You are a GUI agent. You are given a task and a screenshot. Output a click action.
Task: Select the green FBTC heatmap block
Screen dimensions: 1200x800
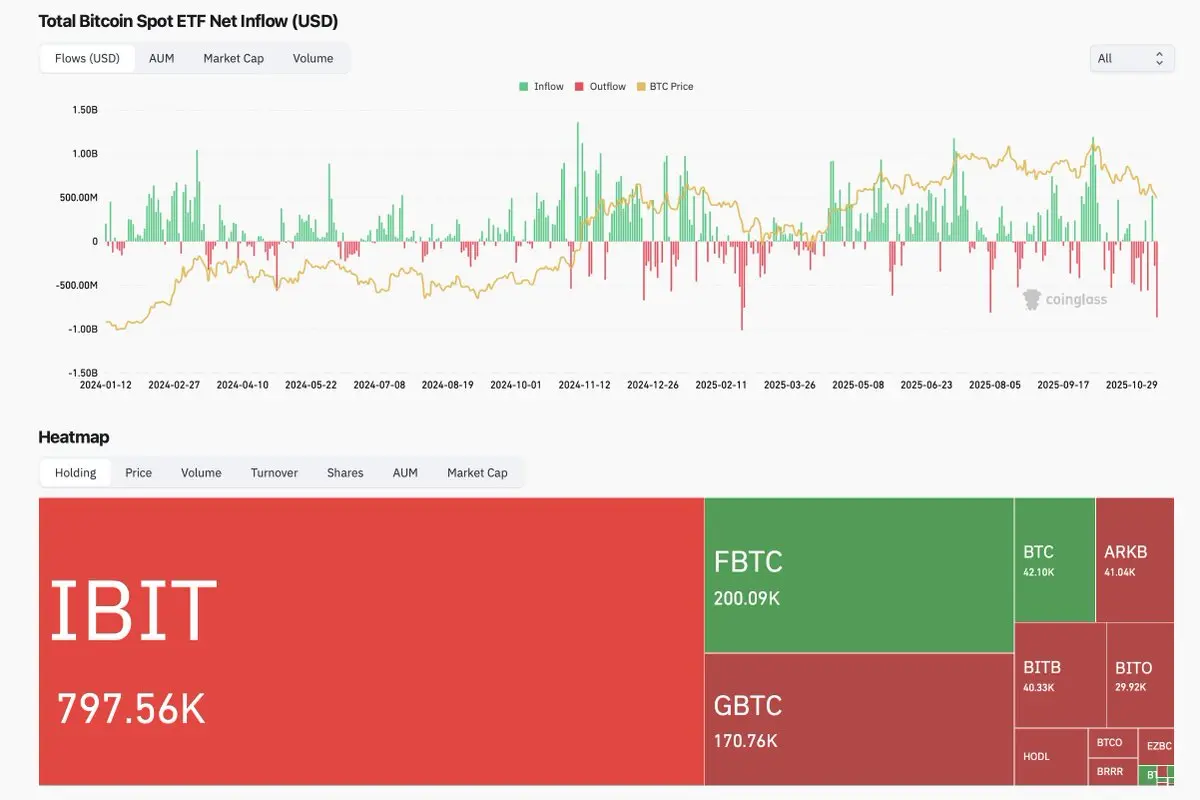(x=859, y=575)
